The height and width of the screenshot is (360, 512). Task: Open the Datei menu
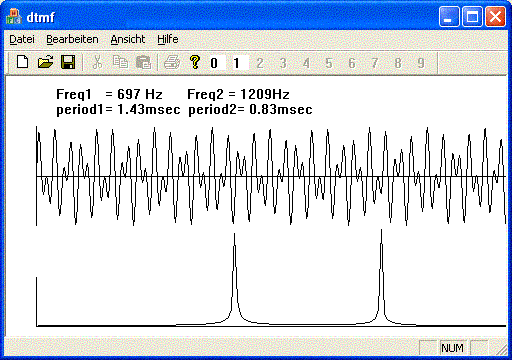22,39
